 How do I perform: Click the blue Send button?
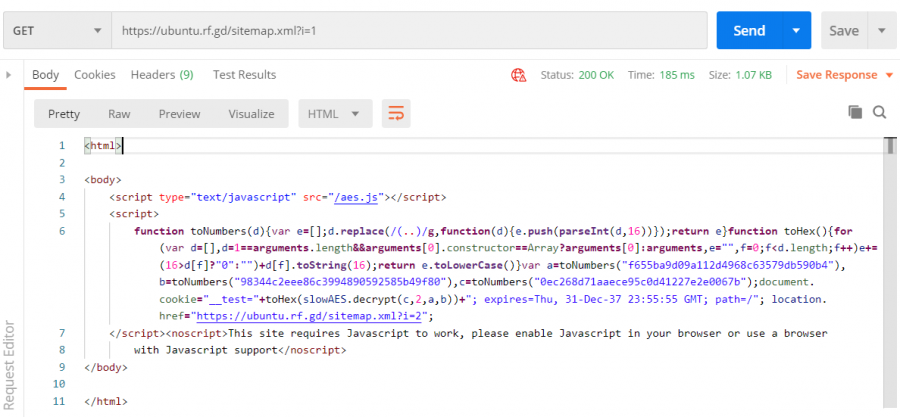coord(749,31)
